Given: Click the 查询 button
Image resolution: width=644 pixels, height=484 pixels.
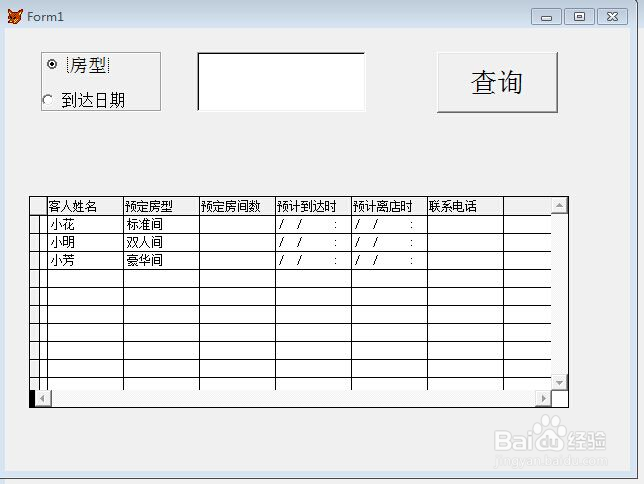Looking at the screenshot, I should point(497,82).
